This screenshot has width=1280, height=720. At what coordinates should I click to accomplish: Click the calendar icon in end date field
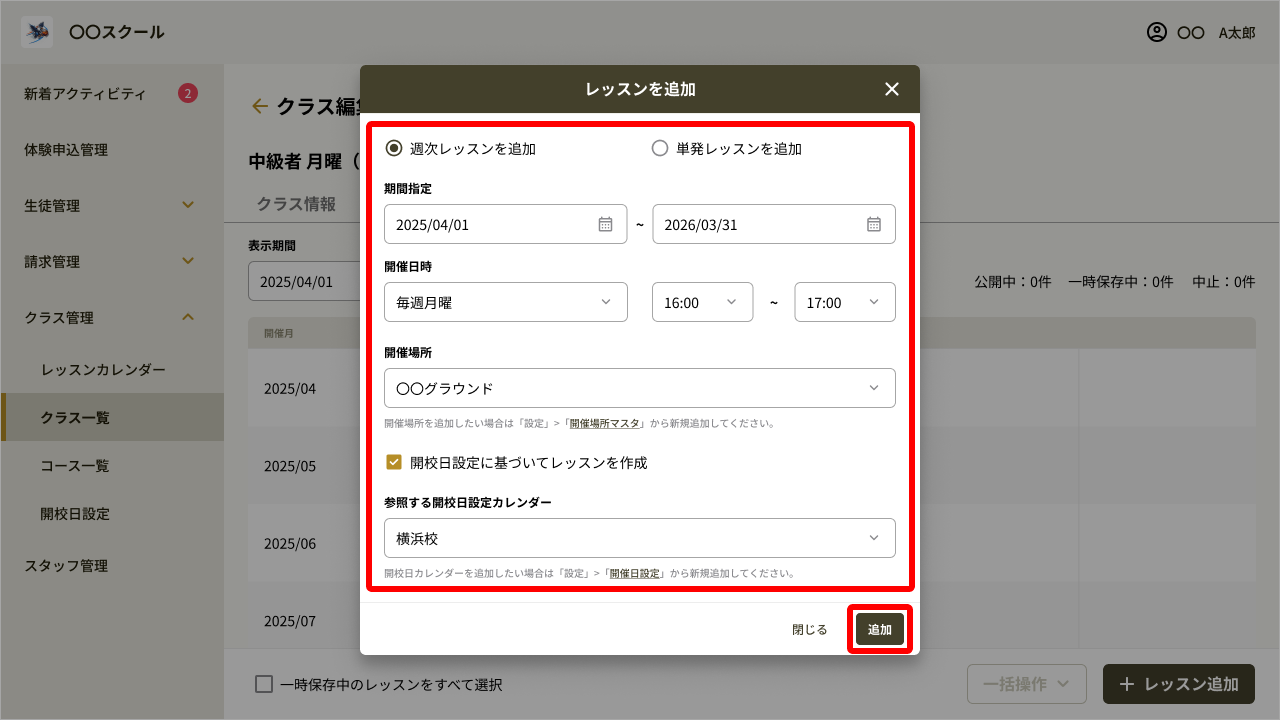tap(873, 224)
